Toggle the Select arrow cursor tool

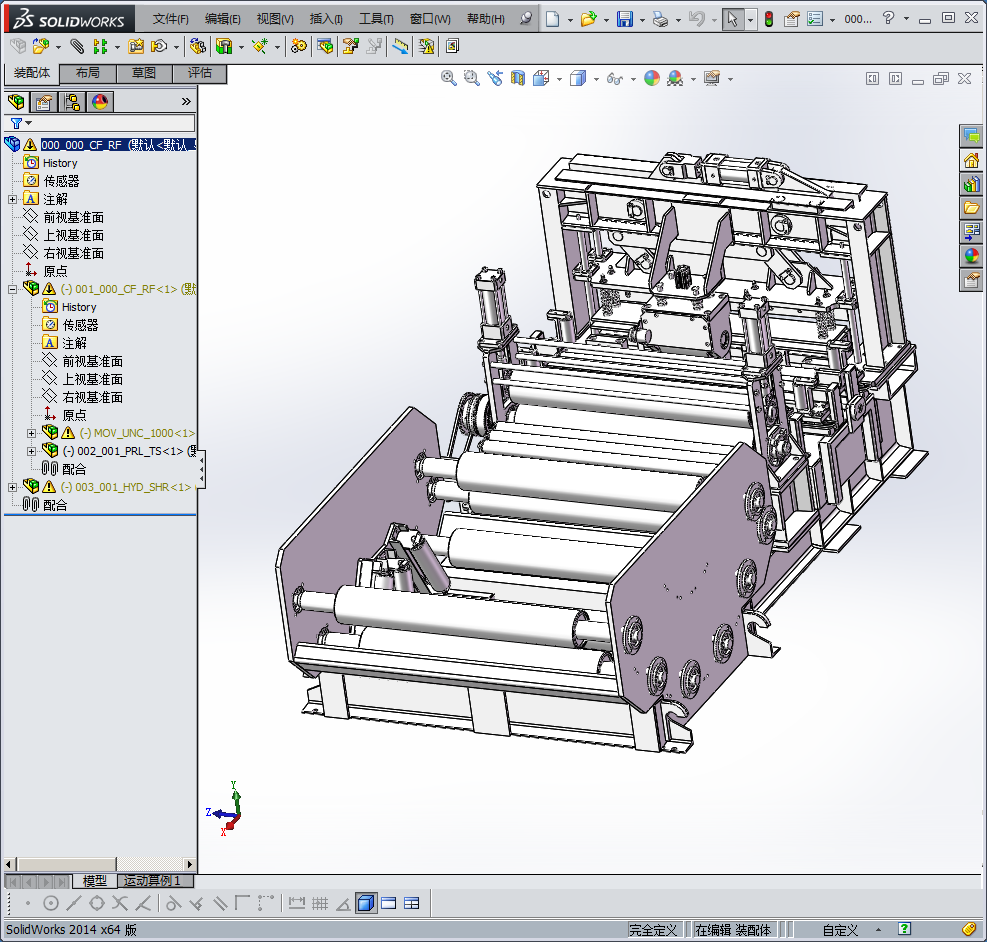(x=733, y=19)
